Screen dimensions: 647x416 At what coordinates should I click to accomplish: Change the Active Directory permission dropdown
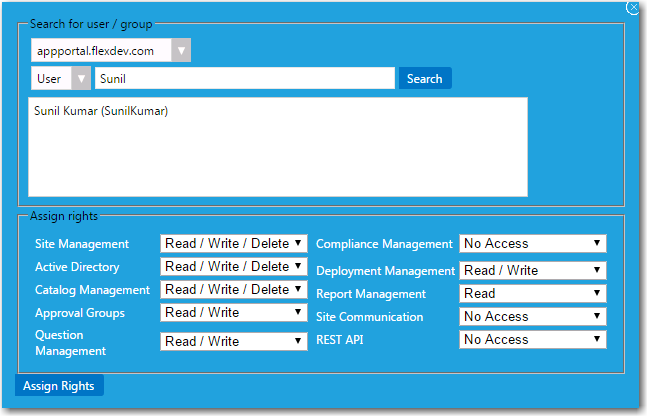coord(233,267)
